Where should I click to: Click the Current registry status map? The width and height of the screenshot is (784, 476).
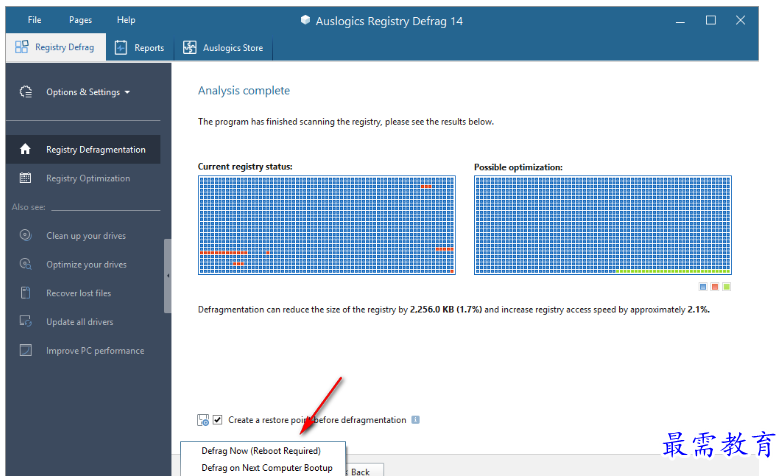click(x=327, y=225)
